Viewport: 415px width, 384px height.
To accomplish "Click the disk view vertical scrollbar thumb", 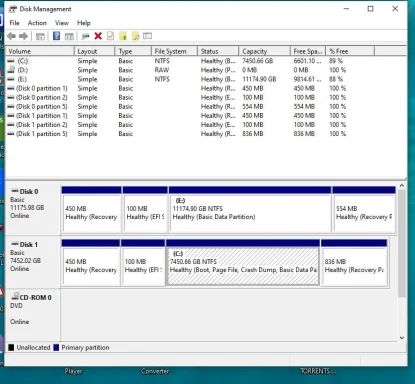I will (402, 243).
